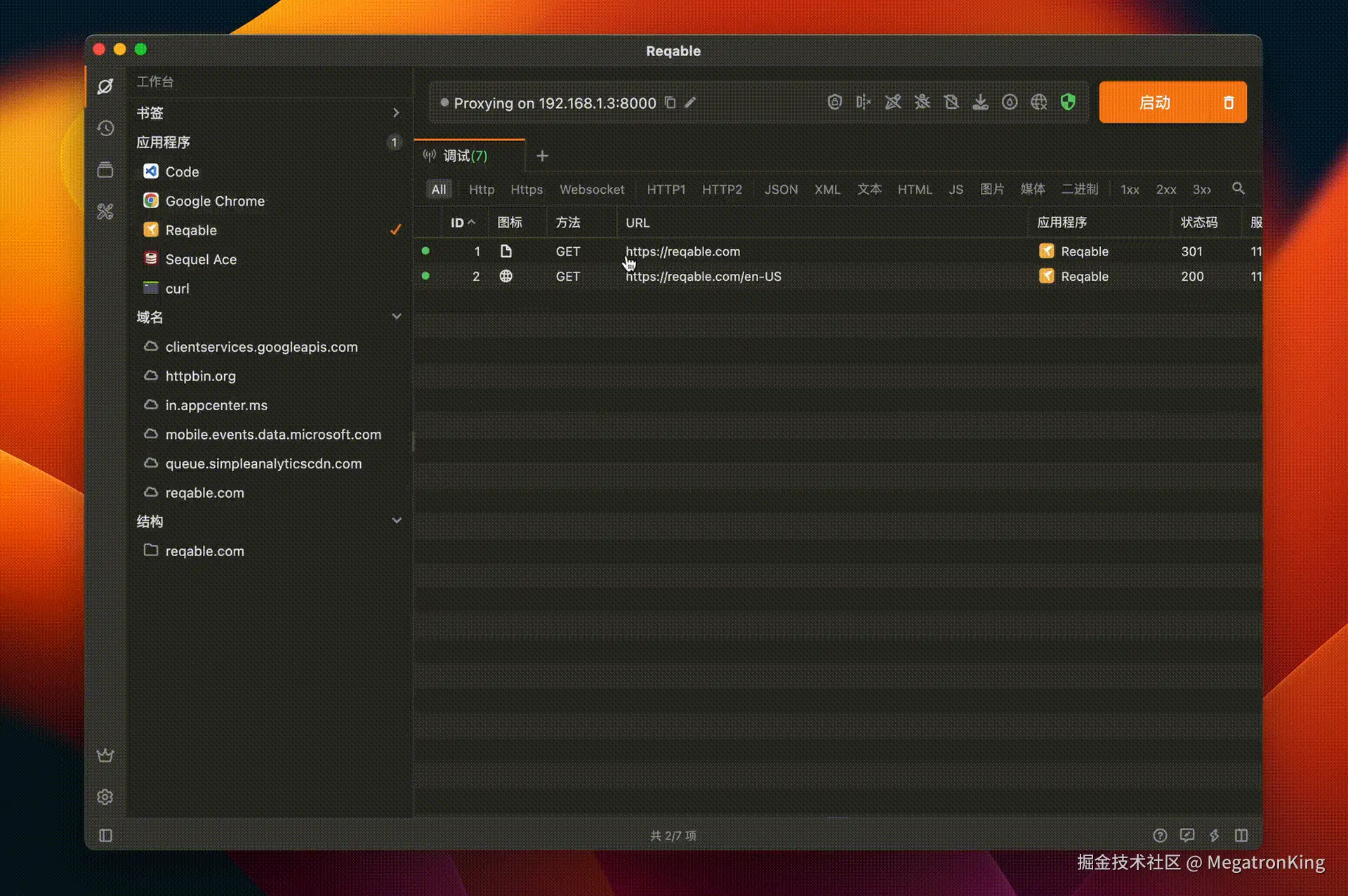
Task: Click the download icon in proxy toolbar
Action: coord(980,103)
